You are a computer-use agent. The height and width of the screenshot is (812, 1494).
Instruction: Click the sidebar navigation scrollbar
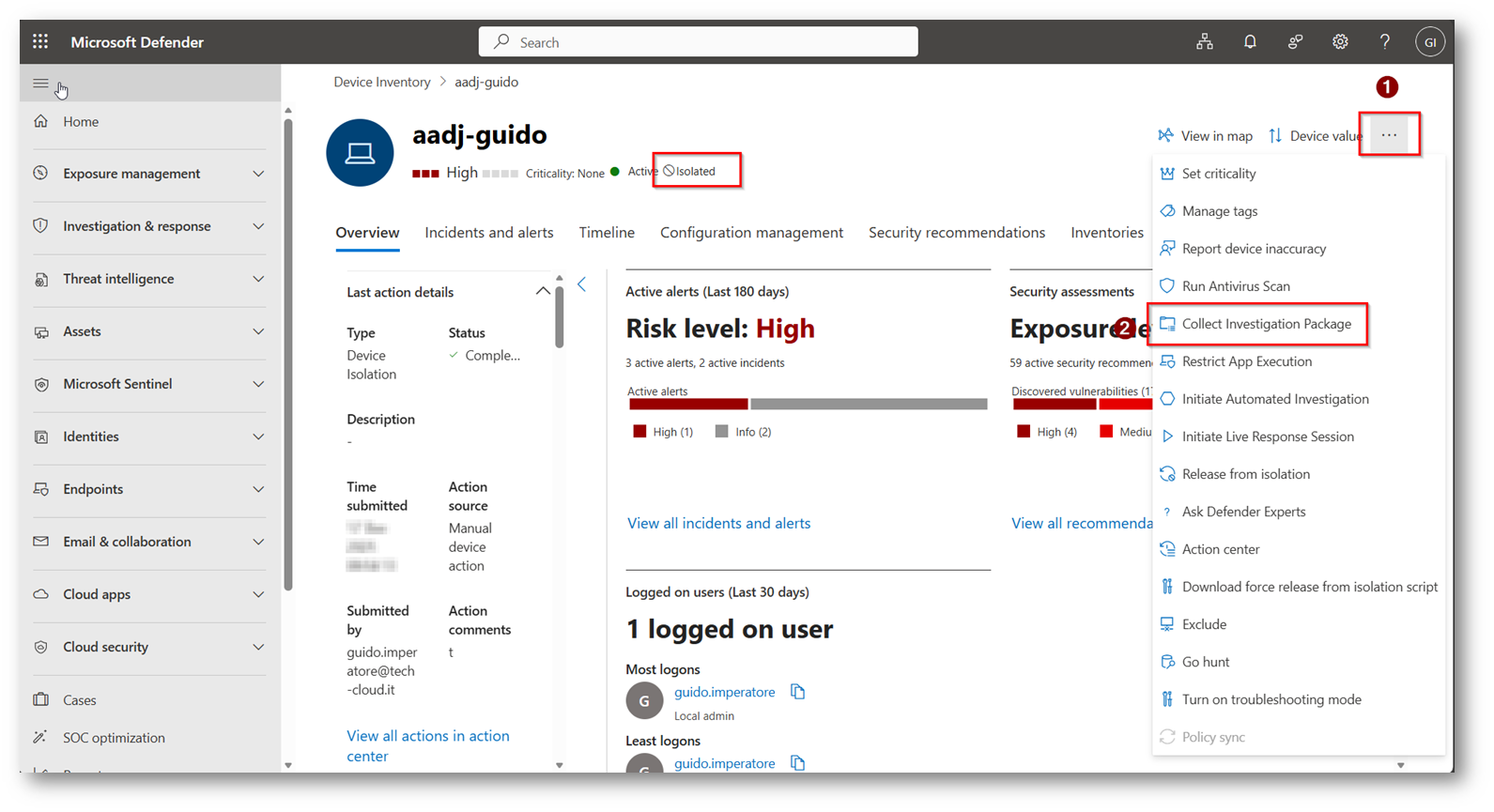288,355
